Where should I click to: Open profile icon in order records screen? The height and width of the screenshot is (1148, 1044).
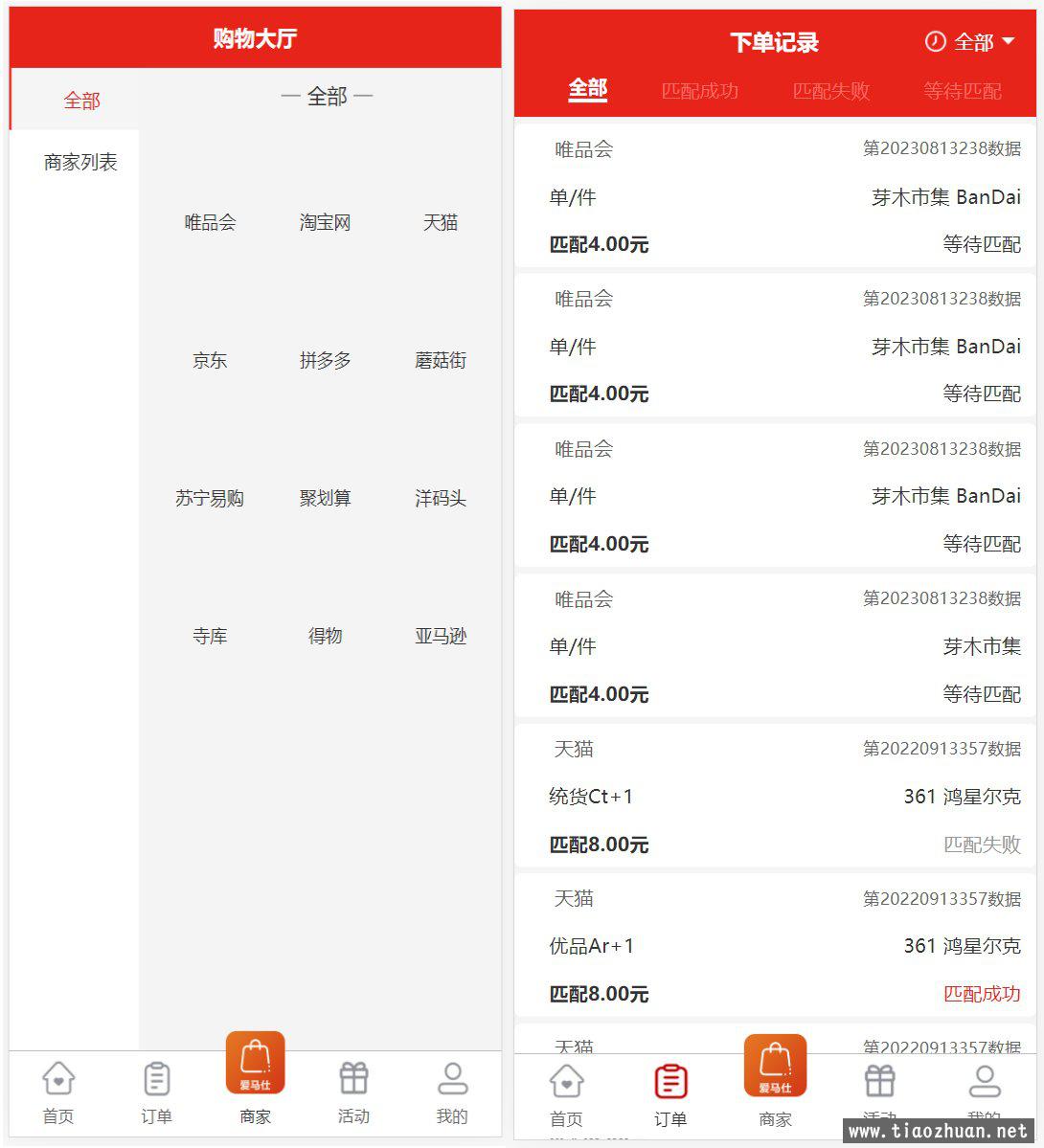[x=985, y=1081]
